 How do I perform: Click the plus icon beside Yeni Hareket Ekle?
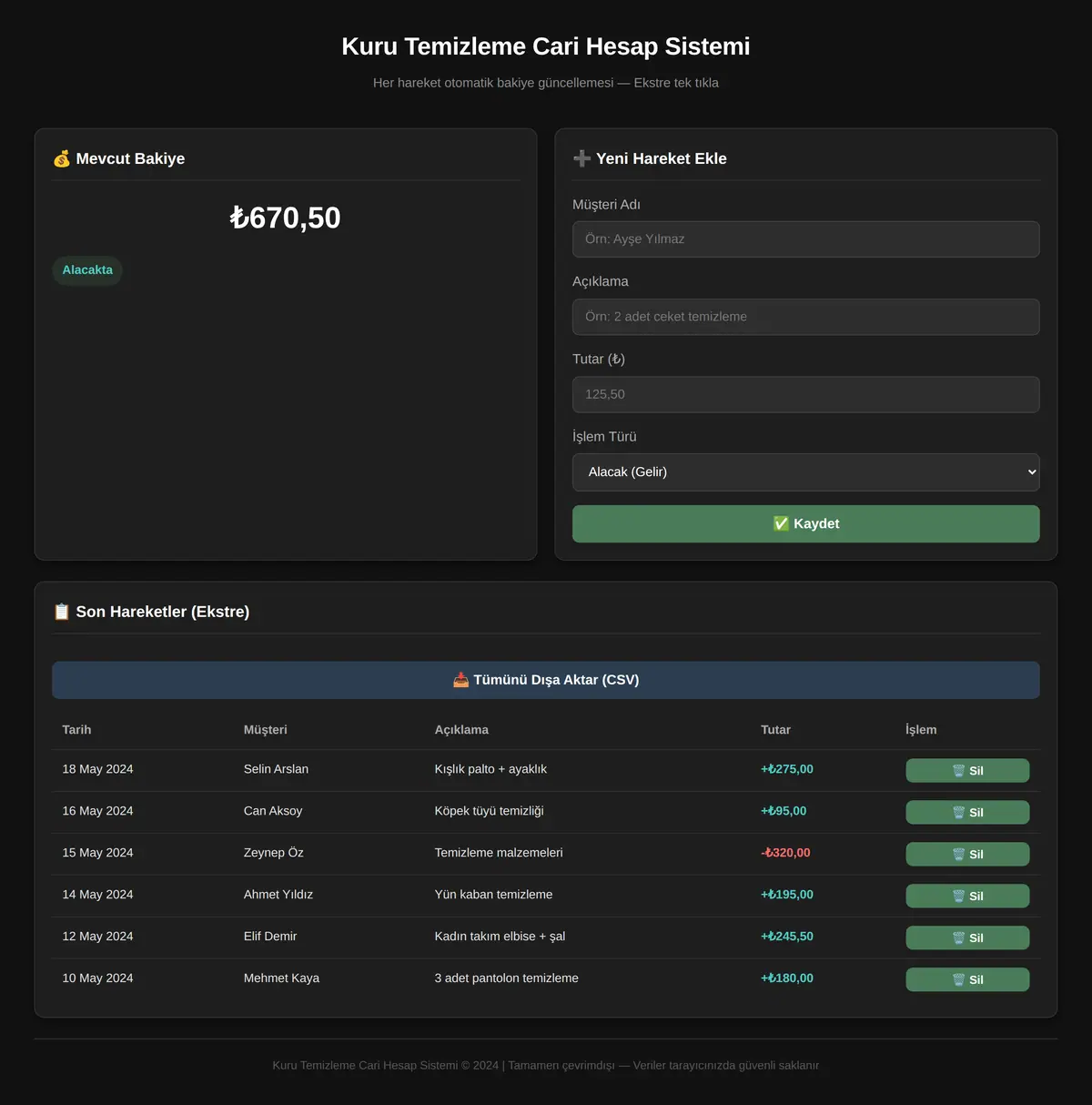tap(581, 158)
